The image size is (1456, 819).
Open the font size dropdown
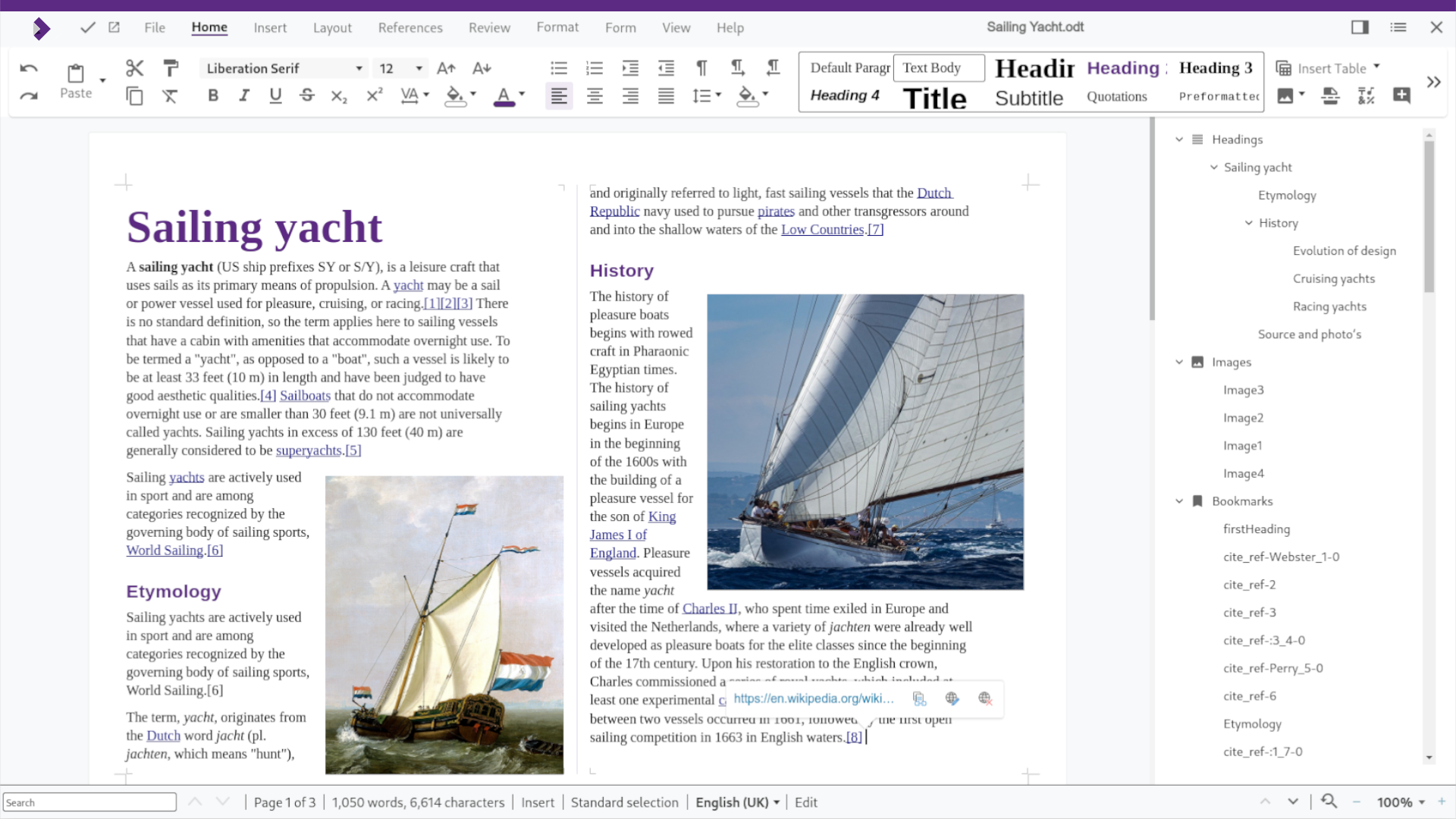[x=418, y=67]
